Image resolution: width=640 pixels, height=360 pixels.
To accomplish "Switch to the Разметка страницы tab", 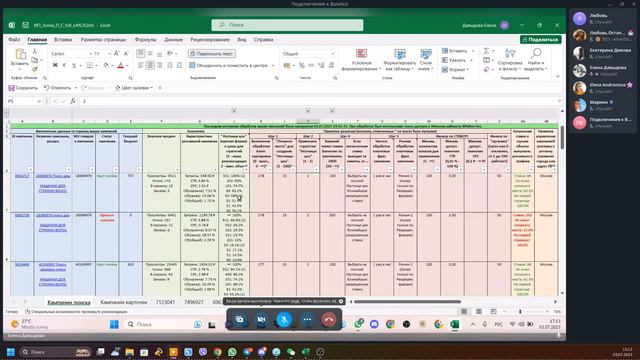I will coord(103,40).
